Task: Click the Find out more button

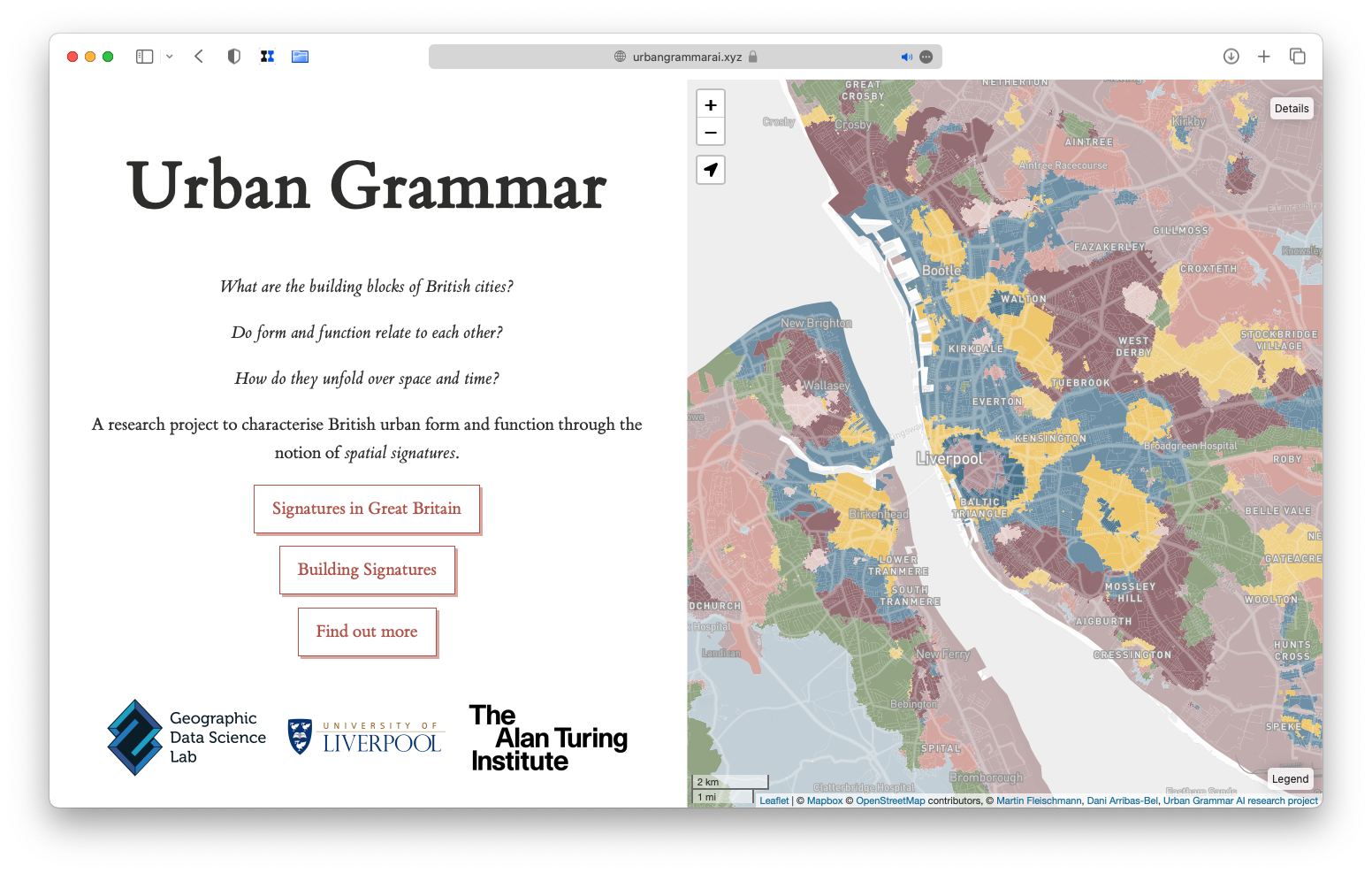Action: (367, 632)
